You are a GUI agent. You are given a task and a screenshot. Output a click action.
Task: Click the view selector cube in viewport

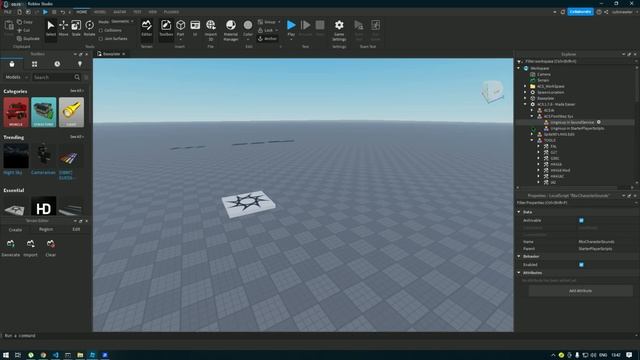(492, 91)
